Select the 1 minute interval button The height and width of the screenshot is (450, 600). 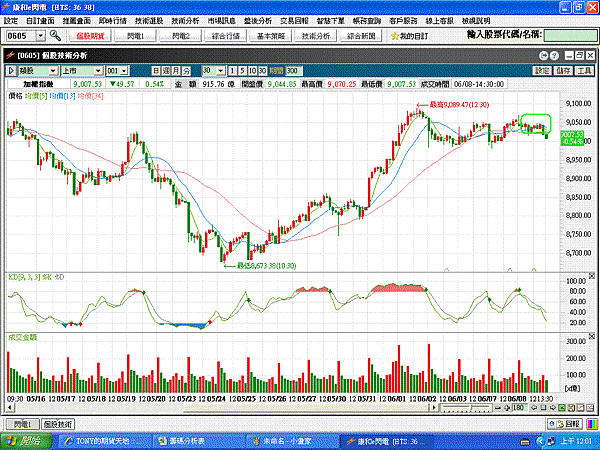tap(232, 71)
